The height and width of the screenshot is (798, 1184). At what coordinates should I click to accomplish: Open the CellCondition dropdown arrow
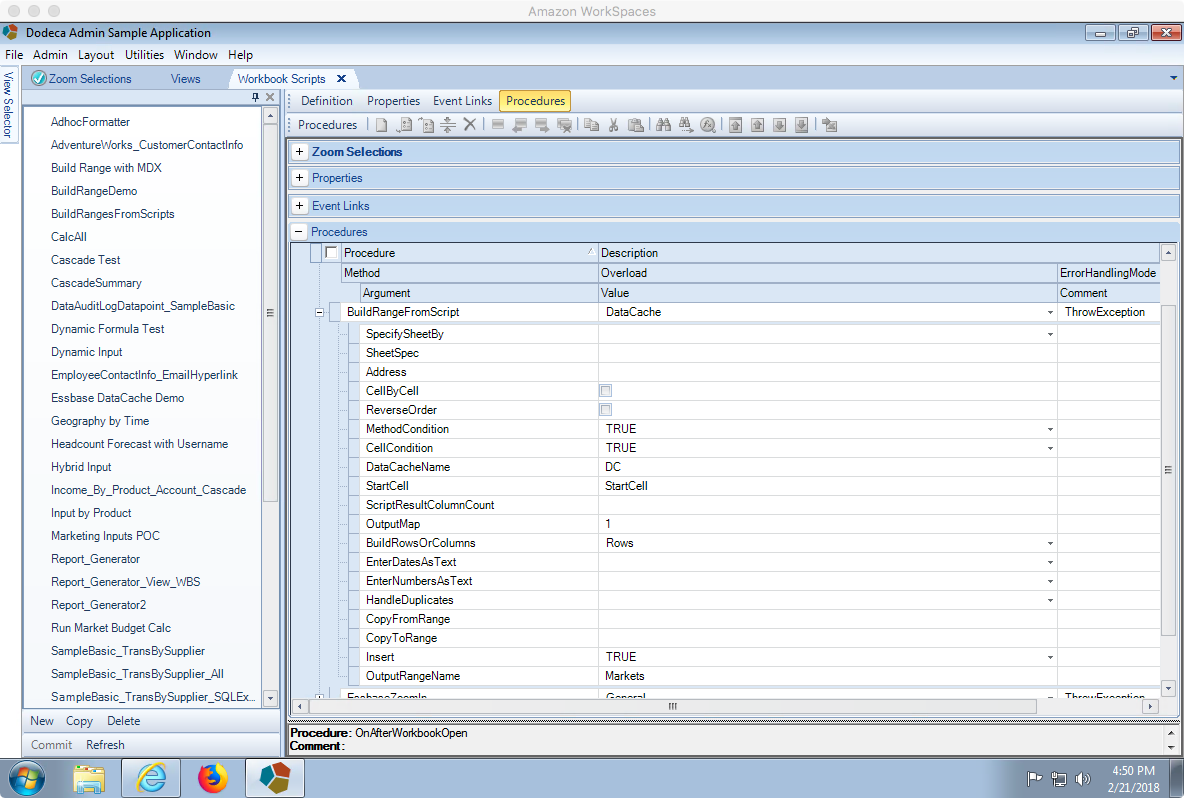[1050, 448]
